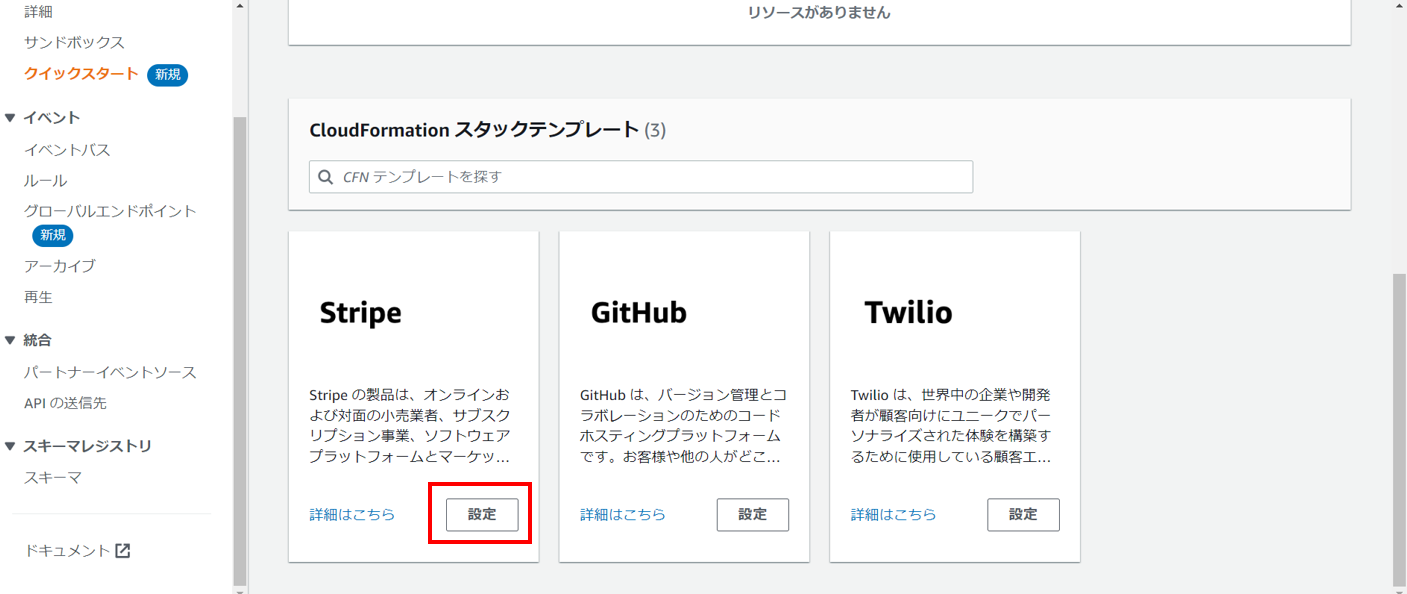Click the GitHub logo
Image resolution: width=1407 pixels, height=594 pixels.
pyautogui.click(x=639, y=313)
